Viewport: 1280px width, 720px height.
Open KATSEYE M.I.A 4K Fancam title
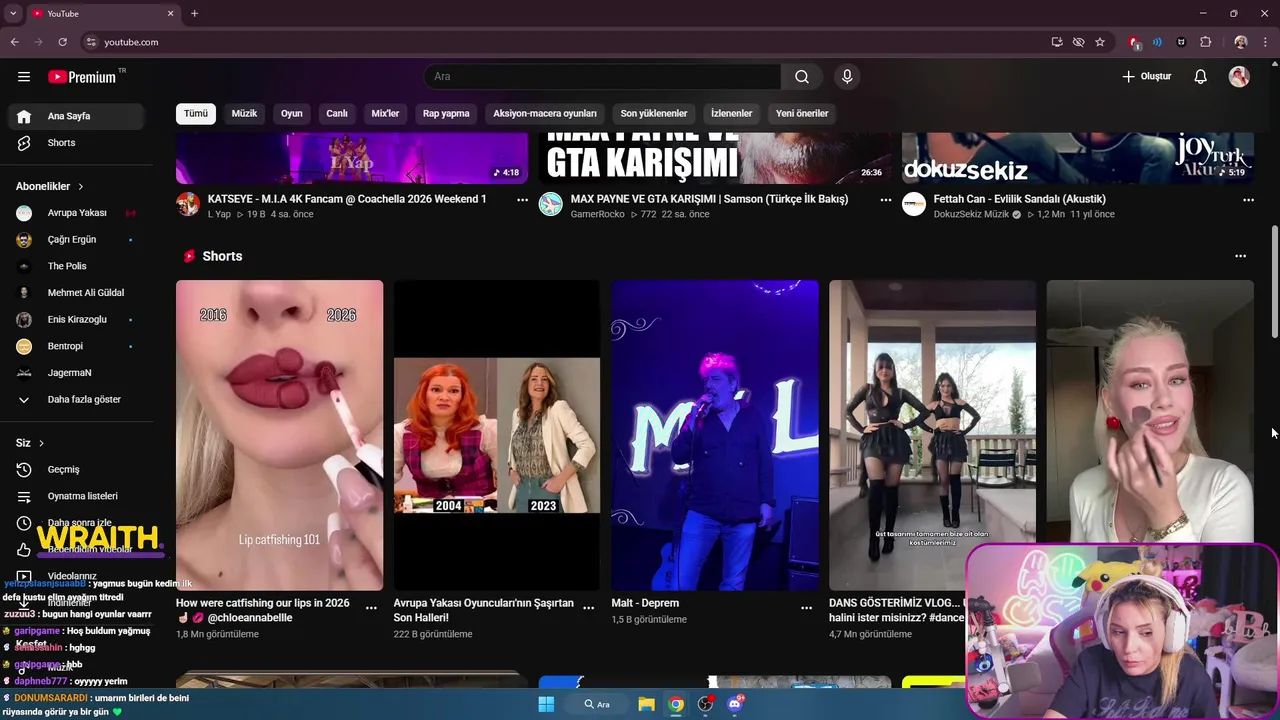(x=347, y=199)
